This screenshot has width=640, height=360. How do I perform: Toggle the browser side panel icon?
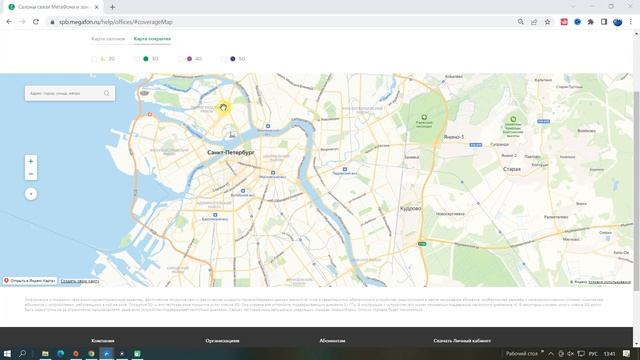pos(604,22)
